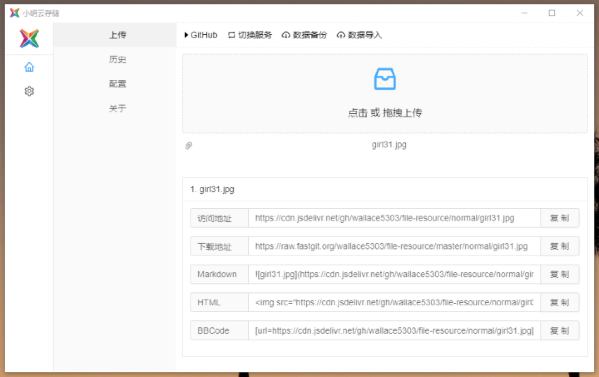Viewport: 599px width, 377px height.
Task: Open the home icon in the sidebar
Action: tap(29, 67)
